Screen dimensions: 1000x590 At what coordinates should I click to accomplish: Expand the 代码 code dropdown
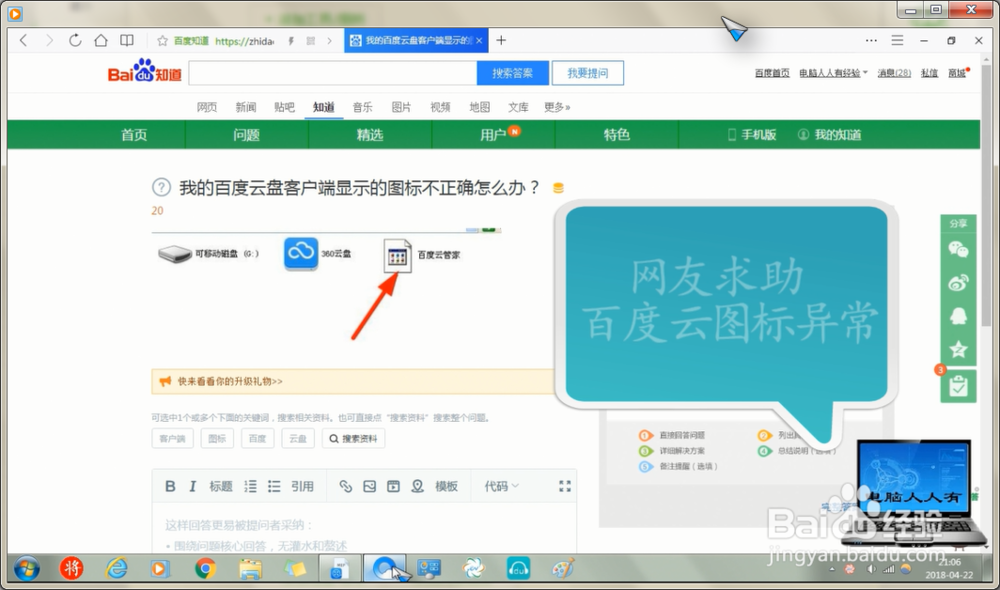pos(501,486)
